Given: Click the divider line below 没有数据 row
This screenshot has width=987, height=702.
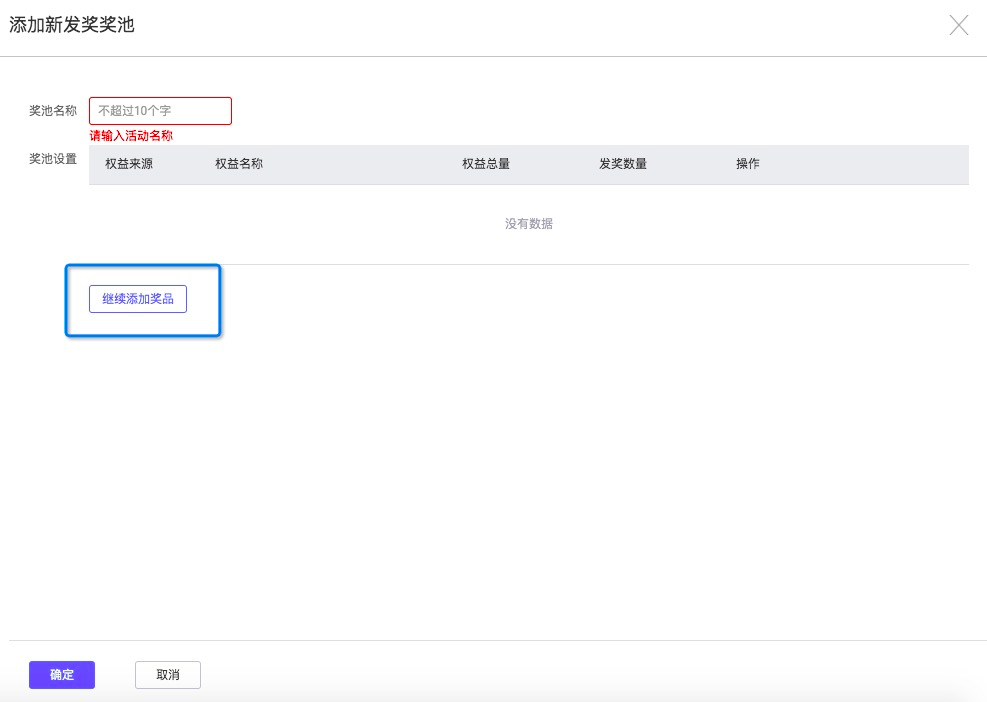Looking at the screenshot, I should click(529, 264).
